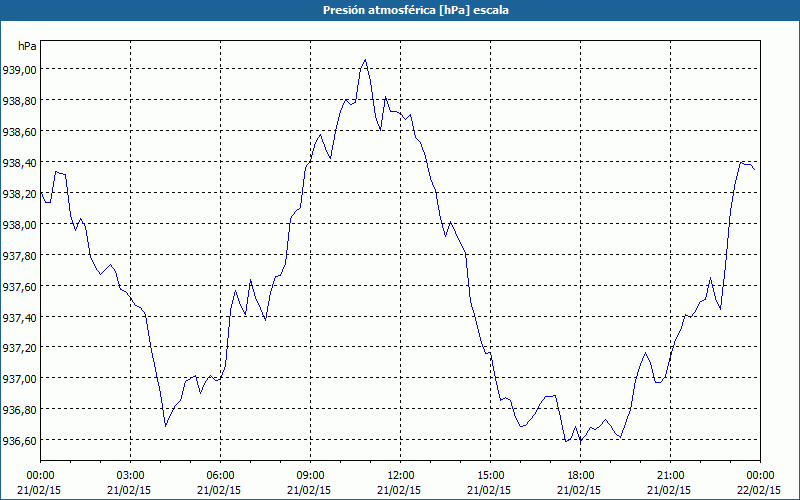Select the 936,80 y-axis label
This screenshot has width=800, height=500.
(x=19, y=410)
